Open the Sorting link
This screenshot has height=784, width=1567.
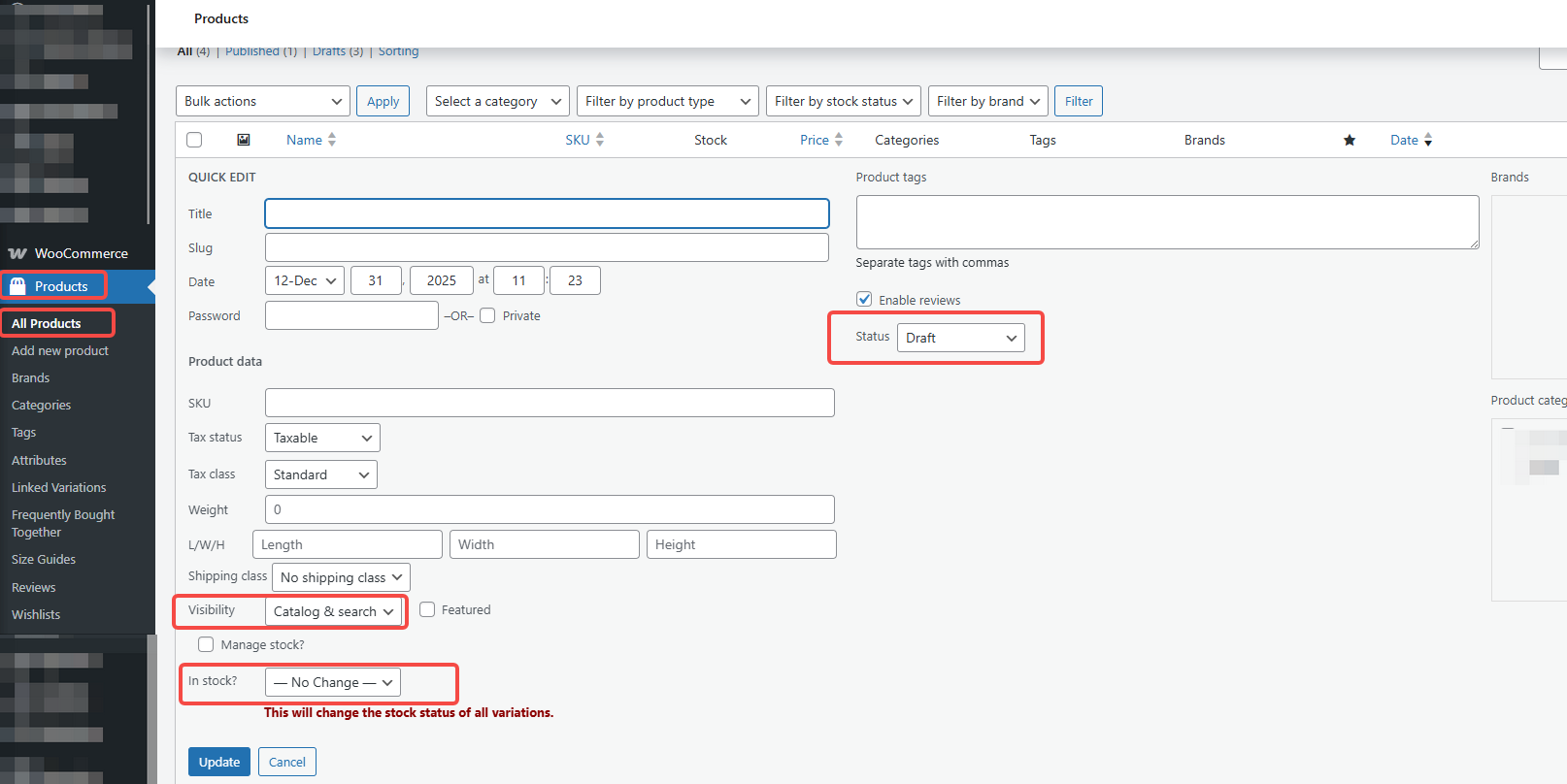pyautogui.click(x=398, y=51)
